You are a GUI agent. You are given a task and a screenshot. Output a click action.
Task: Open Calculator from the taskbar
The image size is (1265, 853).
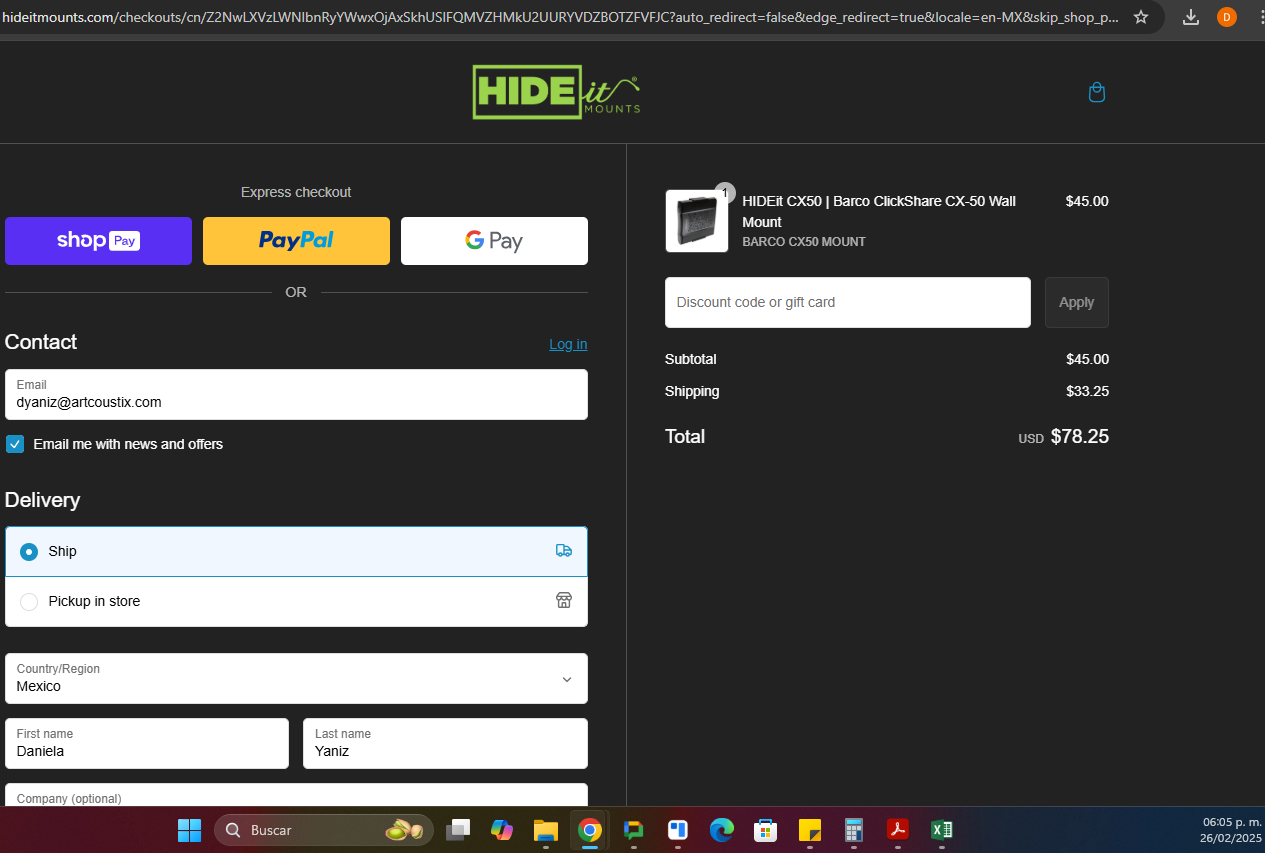coord(853,830)
